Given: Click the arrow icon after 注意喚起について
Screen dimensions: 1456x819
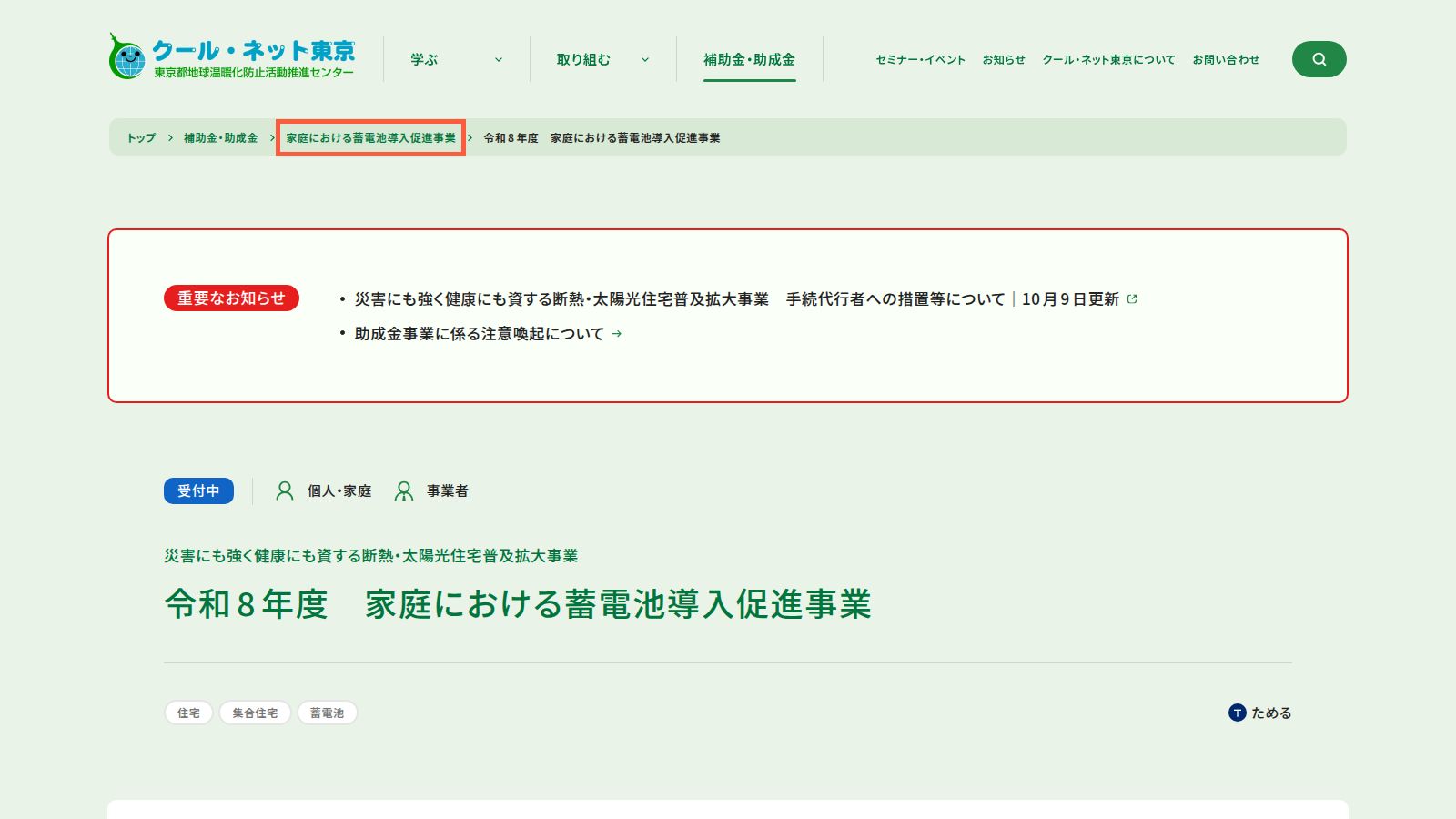Looking at the screenshot, I should pyautogui.click(x=617, y=334).
